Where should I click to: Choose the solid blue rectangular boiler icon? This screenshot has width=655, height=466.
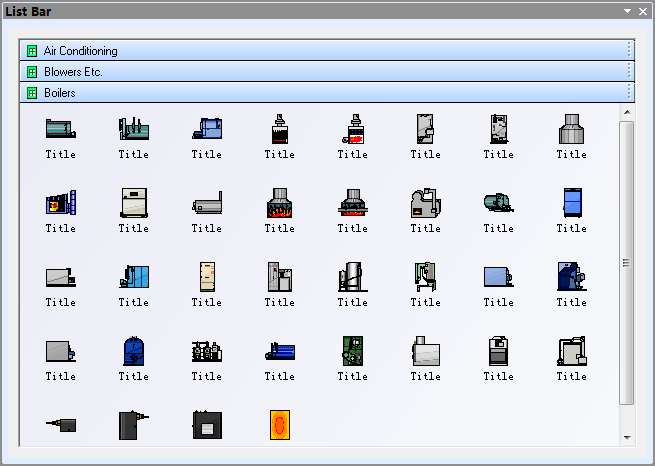click(x=571, y=202)
